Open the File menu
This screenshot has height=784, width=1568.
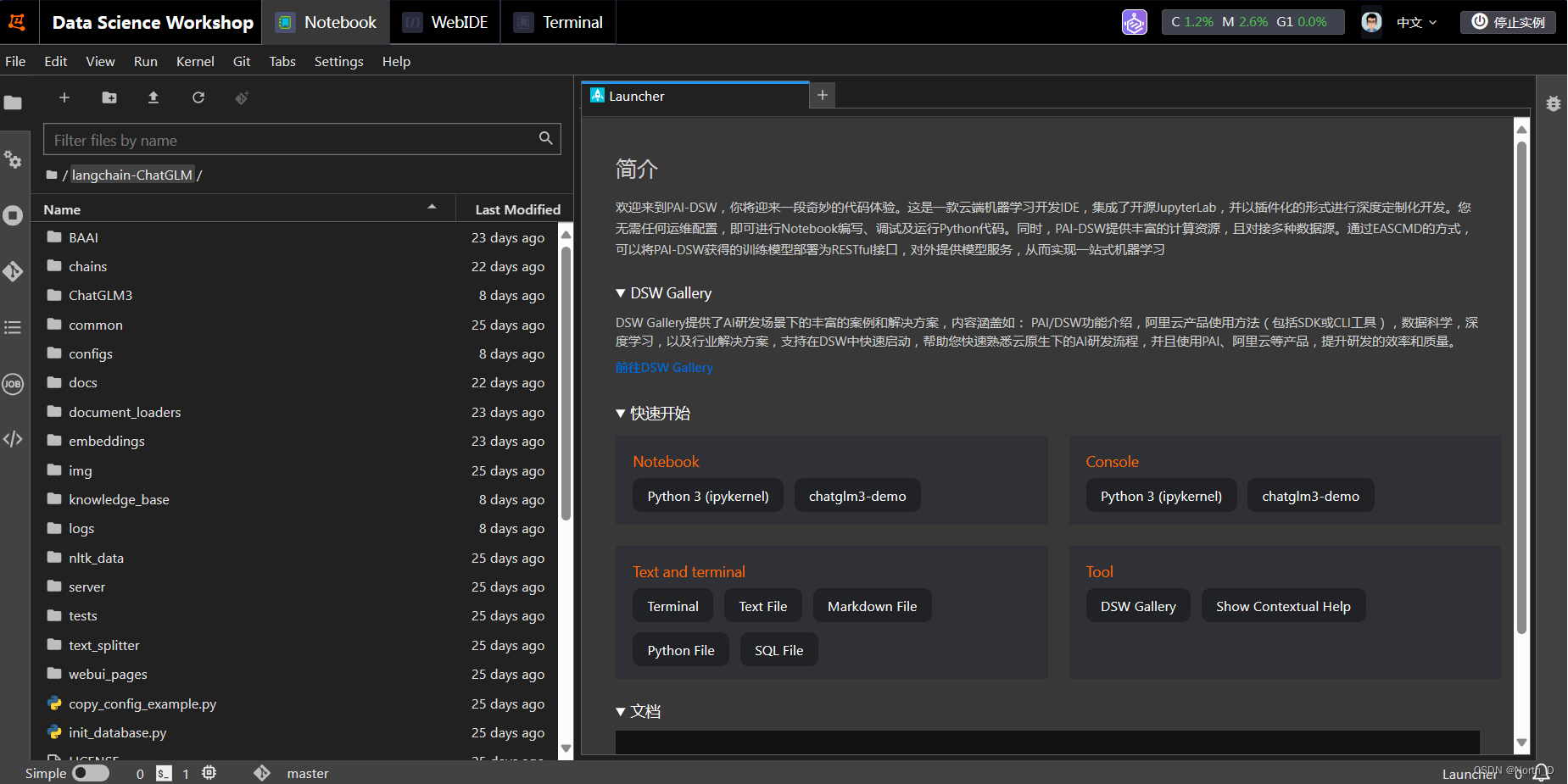[15, 61]
